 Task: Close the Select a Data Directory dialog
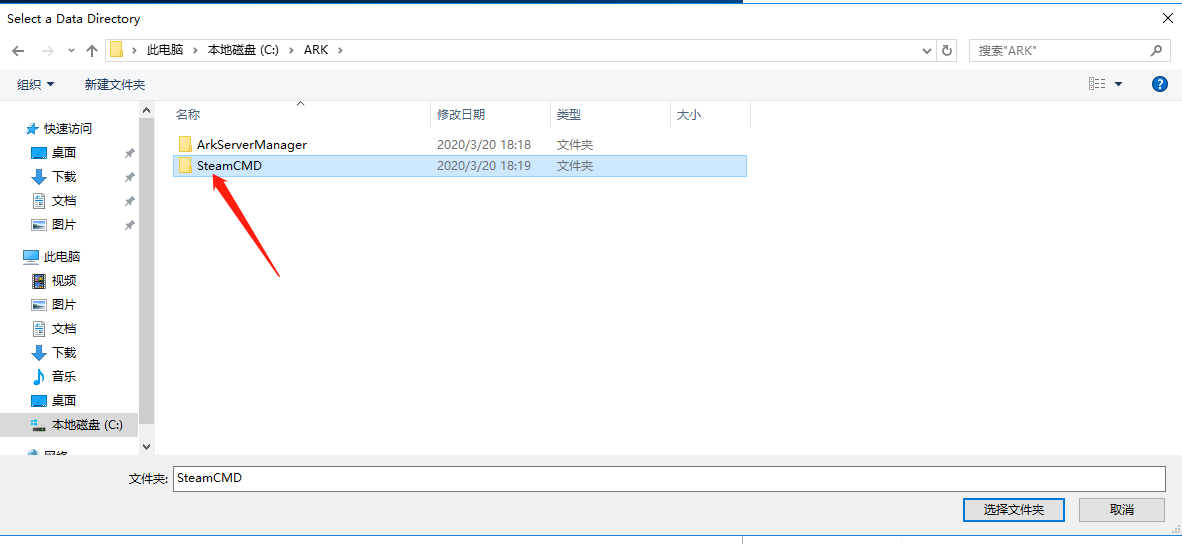click(x=1168, y=19)
